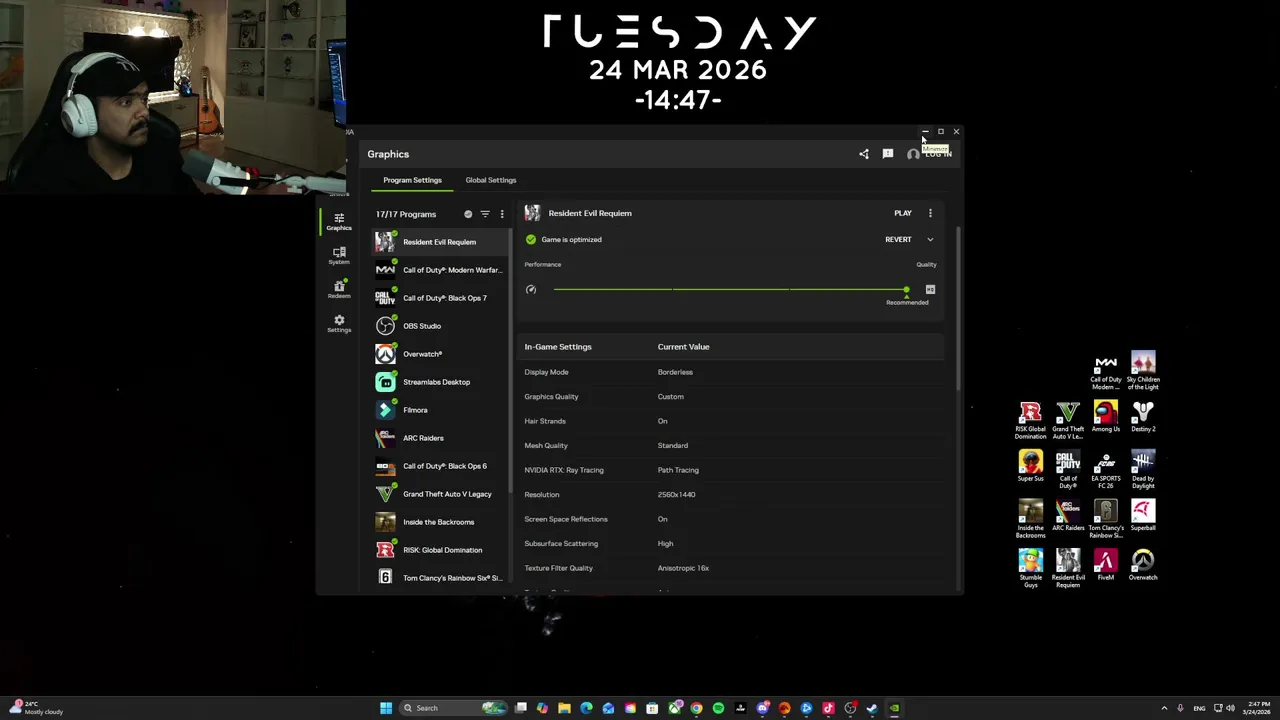This screenshot has width=1280, height=720.
Task: Click the share icon in the Graphics header
Action: [864, 154]
